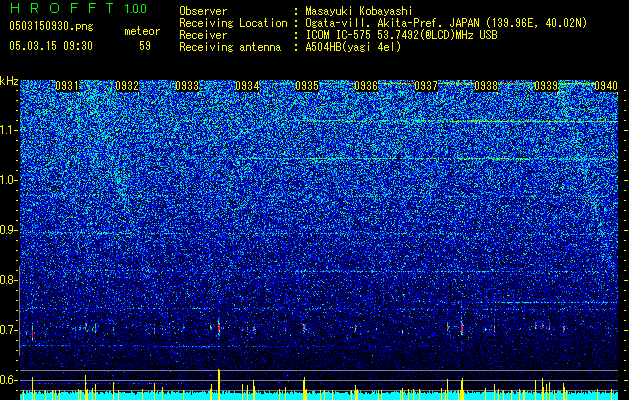
Task: Click the Receiving antenna label
Action: [230, 47]
